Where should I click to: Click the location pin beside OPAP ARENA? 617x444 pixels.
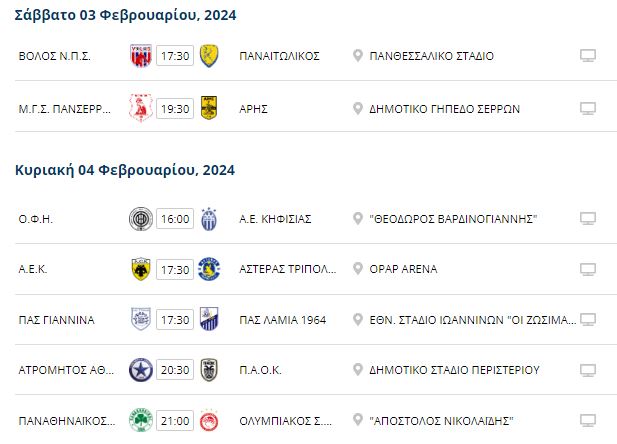[x=358, y=269]
